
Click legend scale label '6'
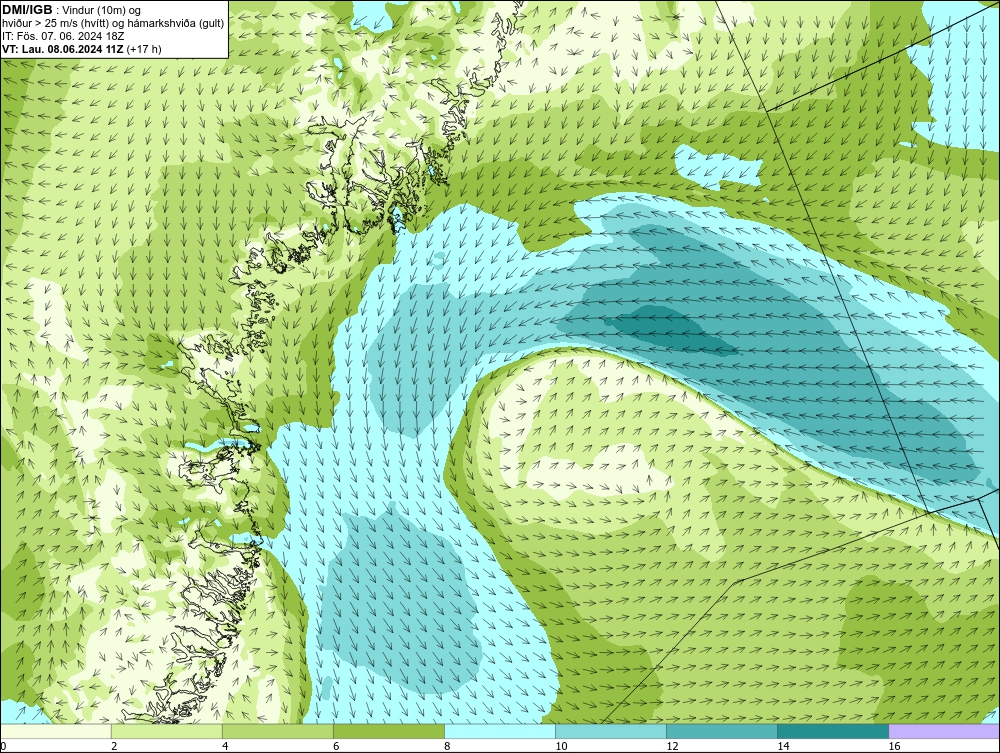tap(336, 746)
